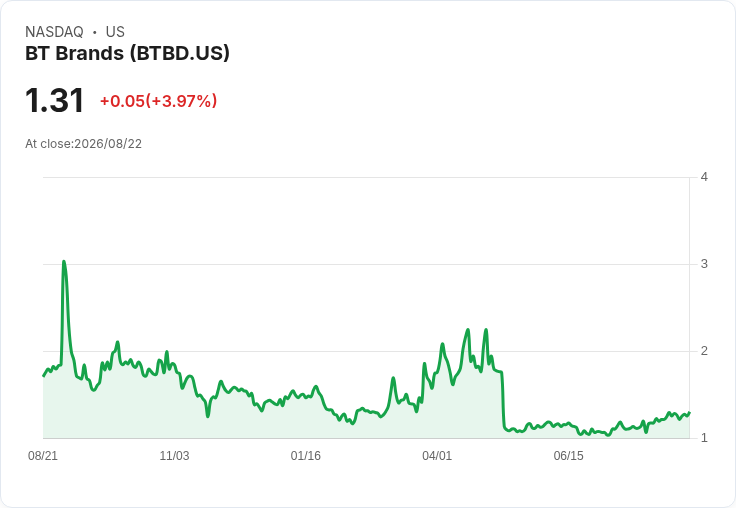Click the 04/01 date axis label
This screenshot has width=736, height=508.
[437, 456]
